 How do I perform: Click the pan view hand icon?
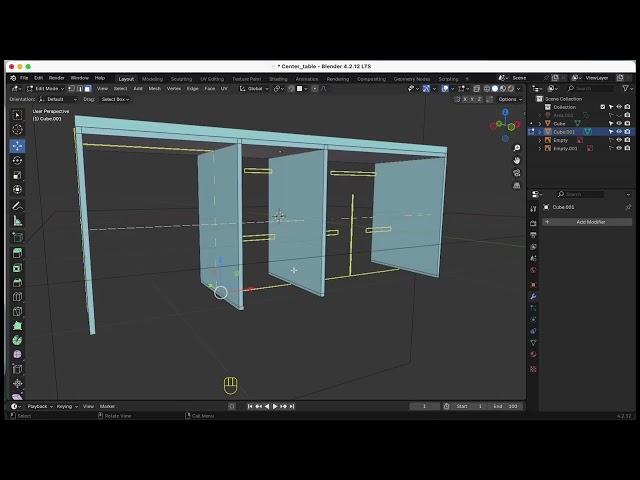click(x=517, y=160)
